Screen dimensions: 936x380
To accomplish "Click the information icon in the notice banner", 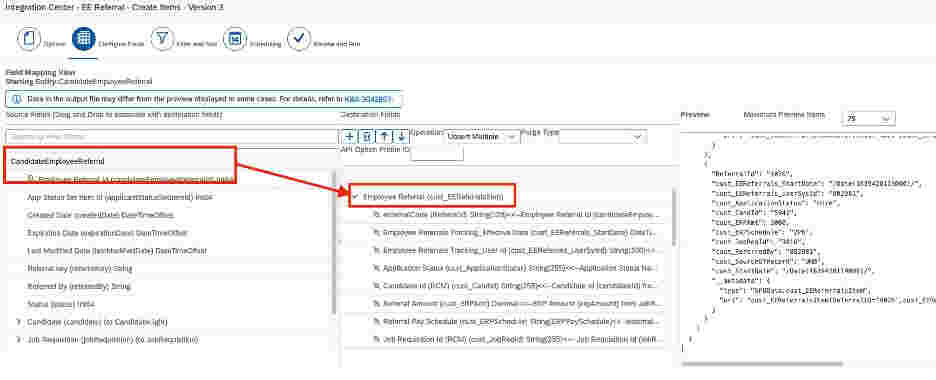I will tap(17, 99).
